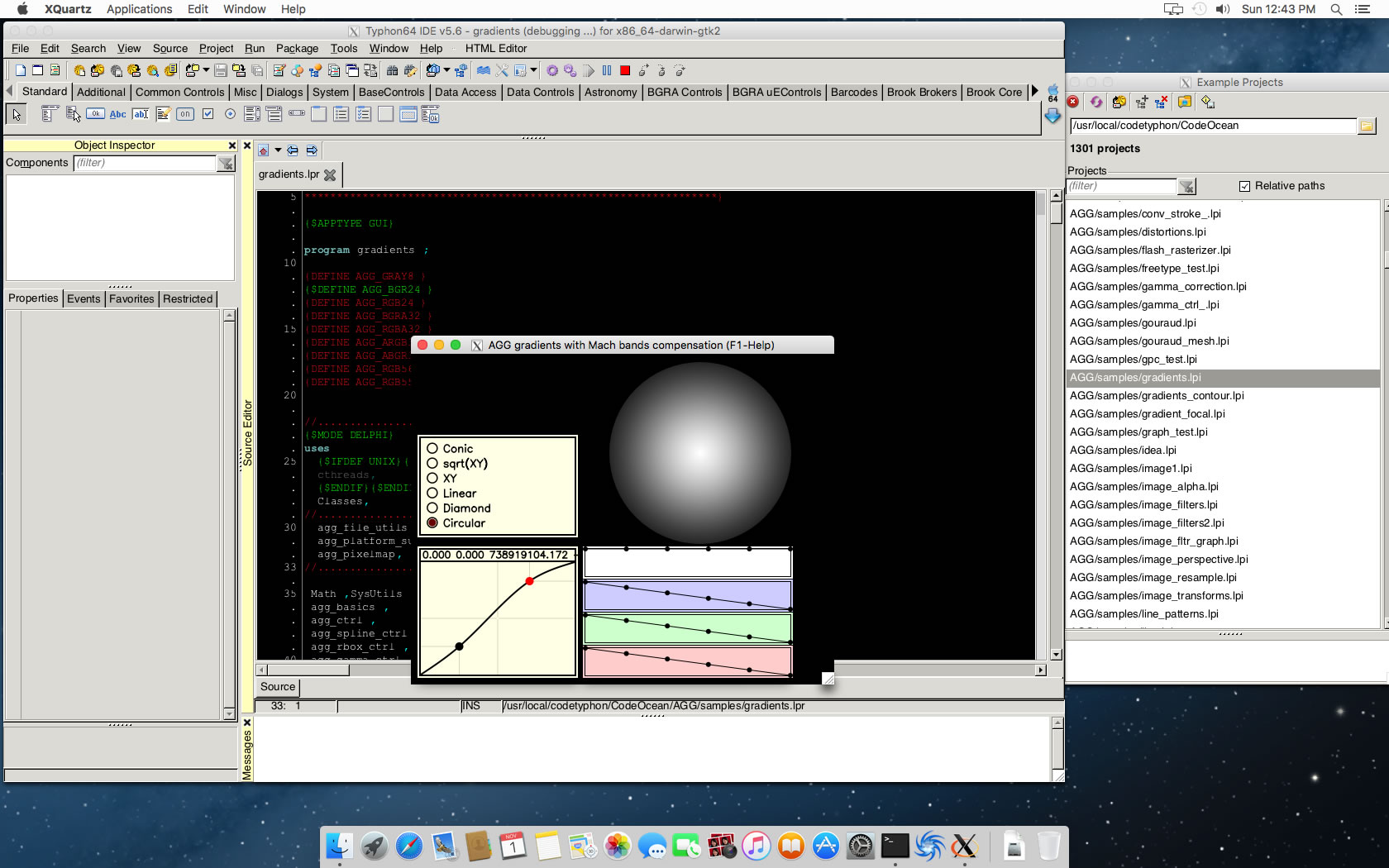The height and width of the screenshot is (868, 1389).
Task: Toggle the Relative paths checkbox
Action: 1244,186
